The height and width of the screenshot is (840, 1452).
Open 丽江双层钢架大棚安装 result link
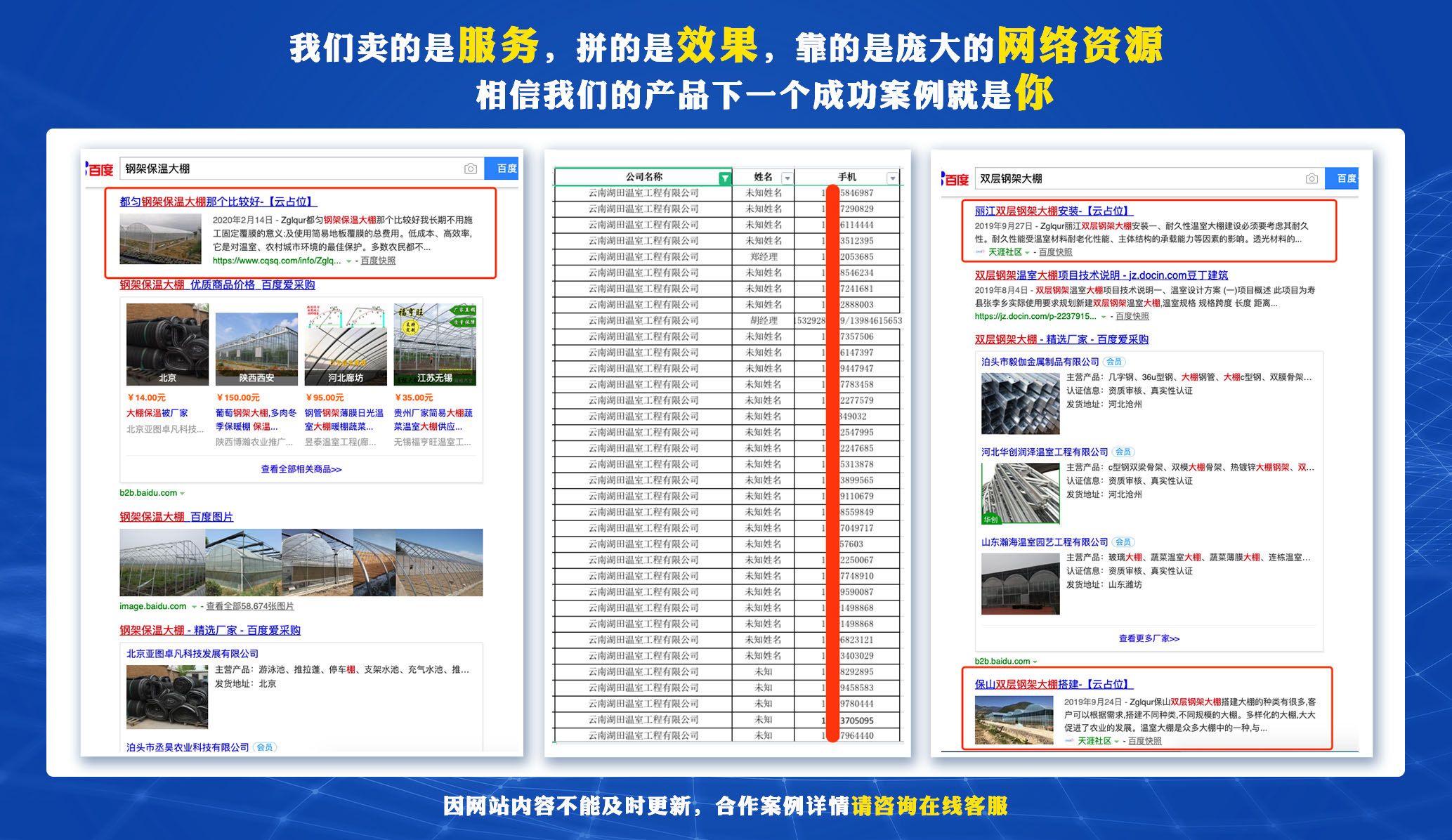point(1054,211)
